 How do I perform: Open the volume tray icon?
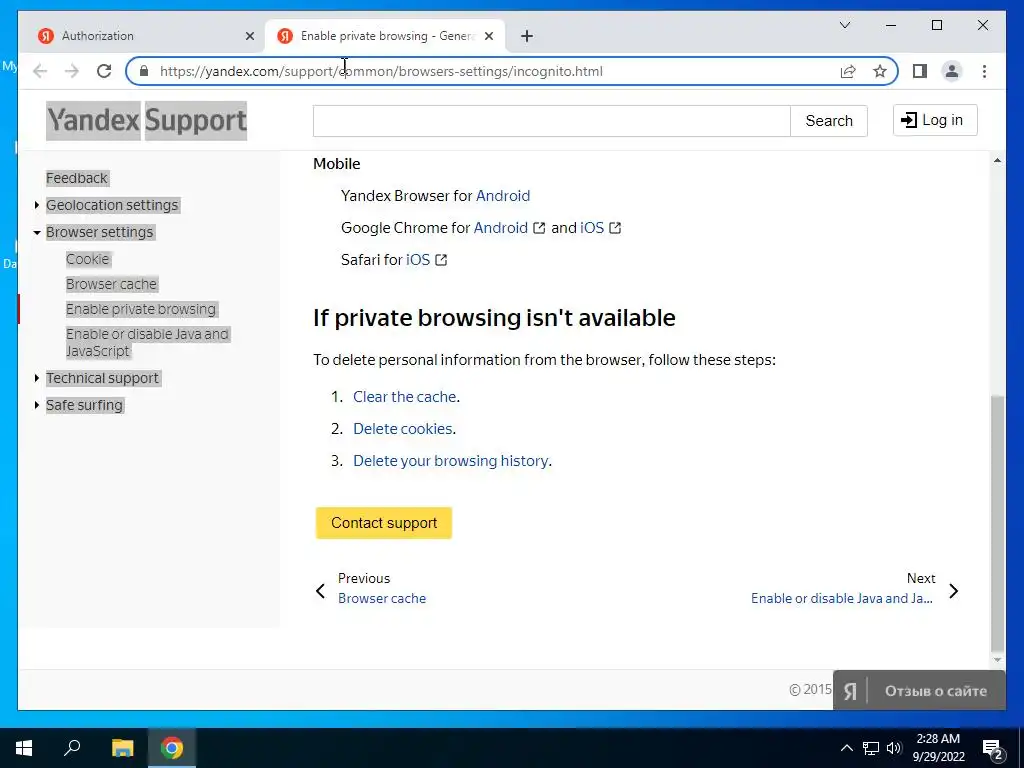(894, 748)
